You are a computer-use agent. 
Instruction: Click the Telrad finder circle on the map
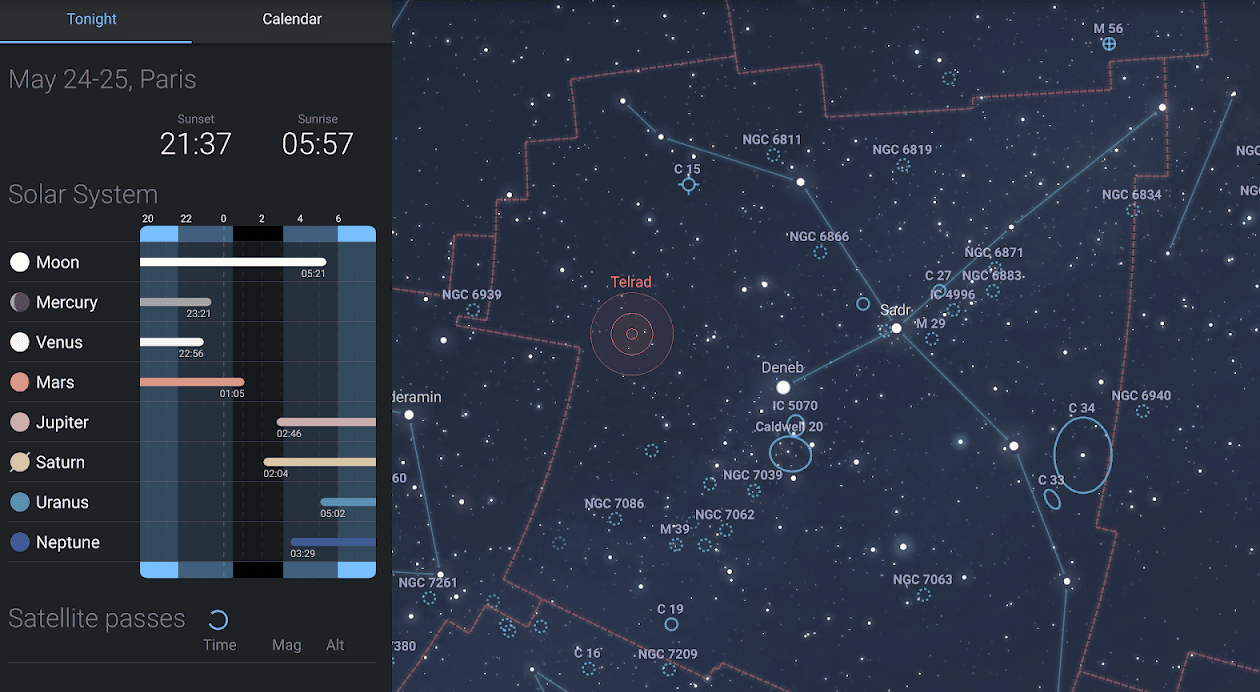(631, 334)
